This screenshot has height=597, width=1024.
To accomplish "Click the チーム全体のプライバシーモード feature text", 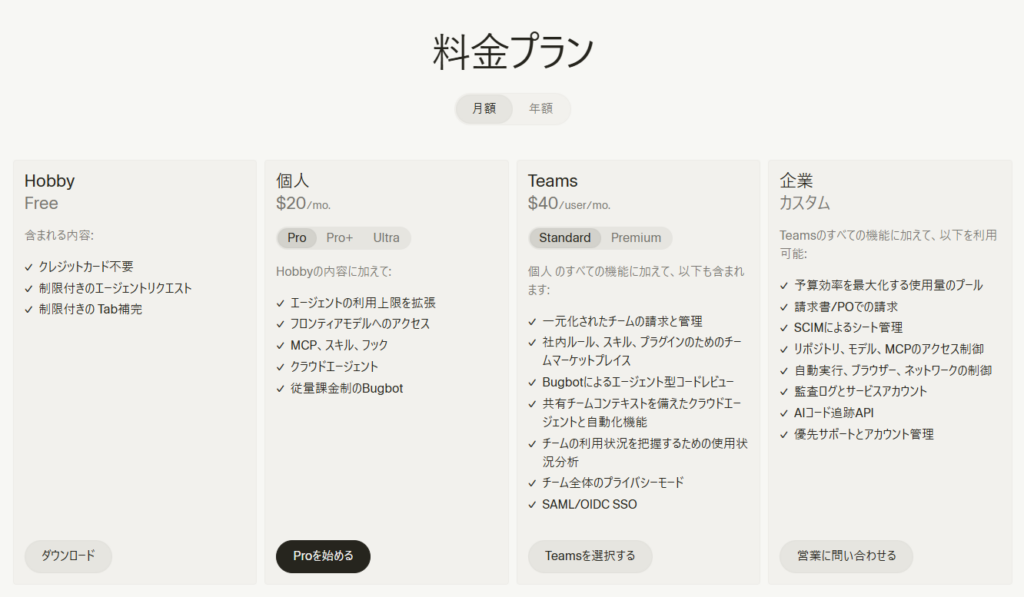I will point(613,483).
